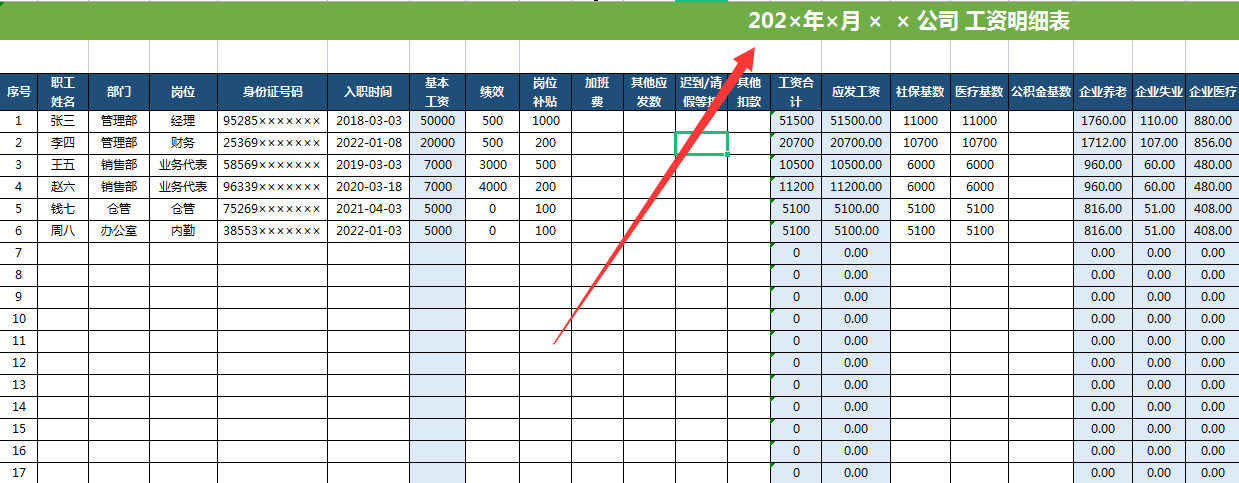
Task: Select employee name cell 张三
Action: click(63, 121)
